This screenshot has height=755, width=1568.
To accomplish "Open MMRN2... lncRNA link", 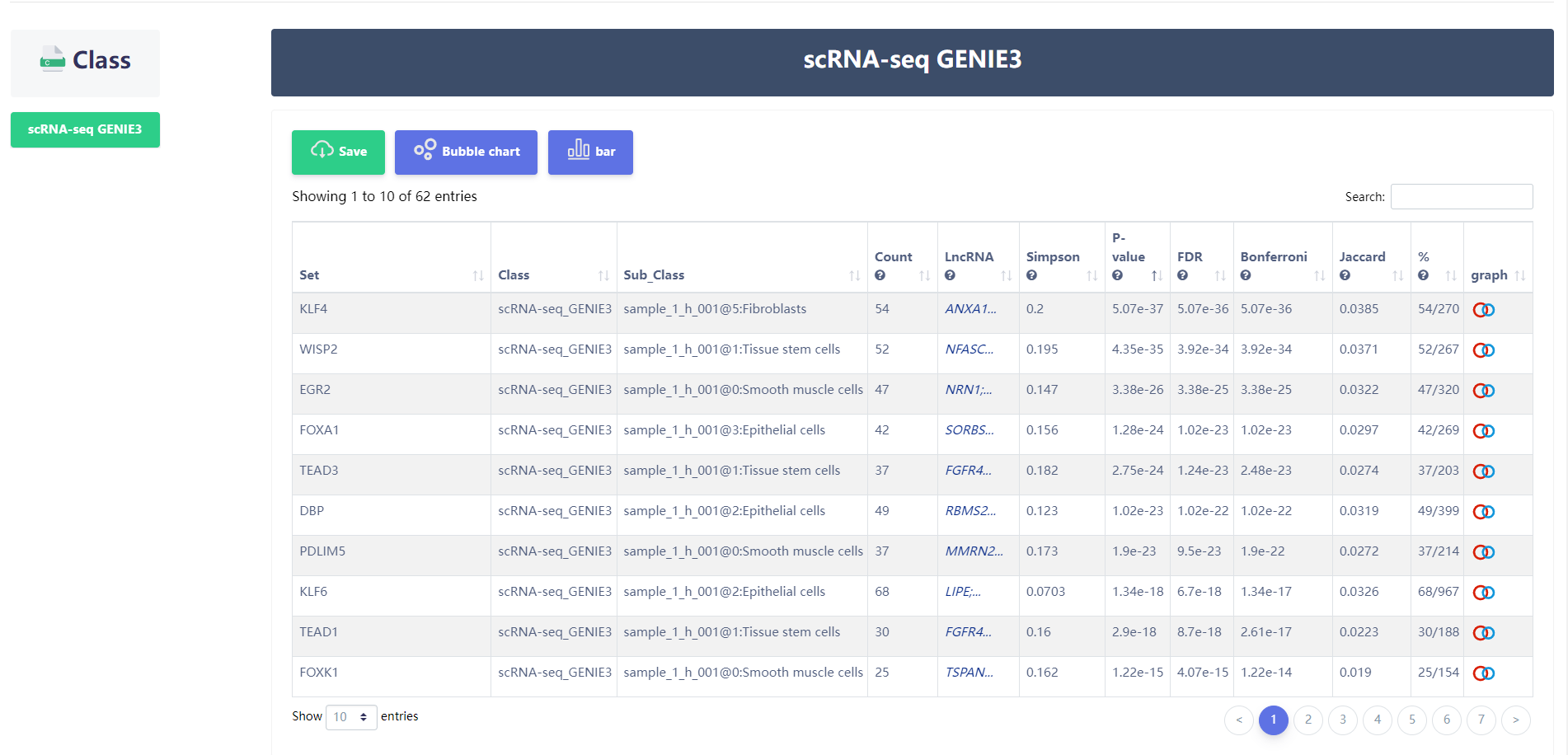I will pos(974,551).
